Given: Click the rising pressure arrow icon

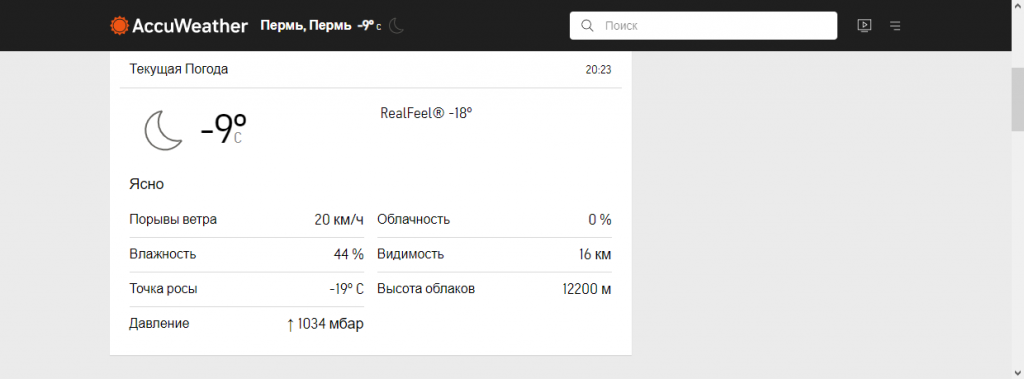Looking at the screenshot, I should [291, 324].
